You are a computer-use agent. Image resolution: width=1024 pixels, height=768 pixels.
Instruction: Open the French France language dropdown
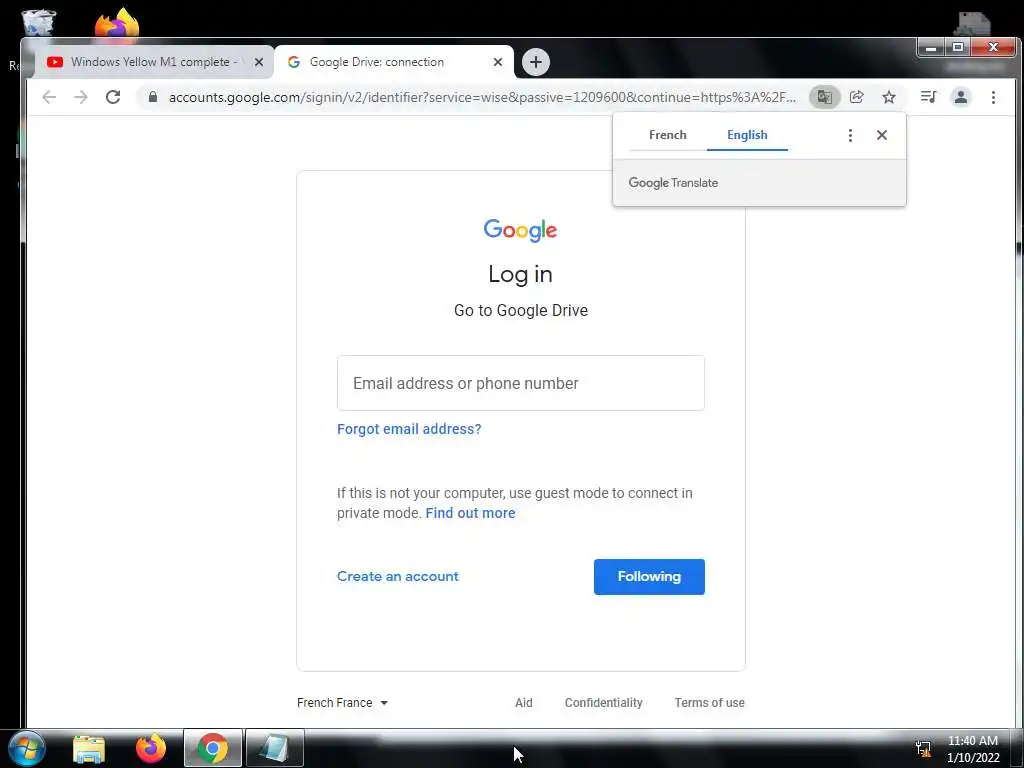[x=342, y=703]
